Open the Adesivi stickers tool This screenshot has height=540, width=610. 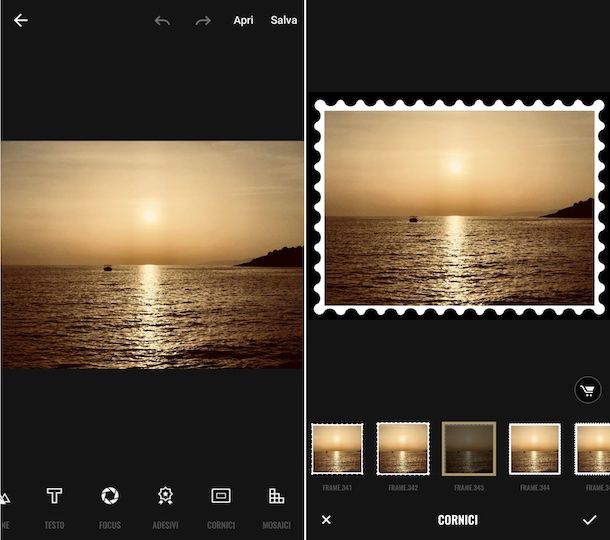coord(165,507)
